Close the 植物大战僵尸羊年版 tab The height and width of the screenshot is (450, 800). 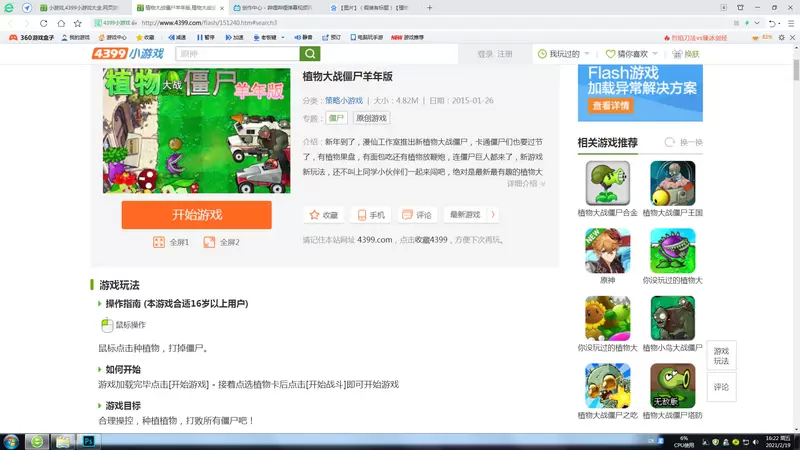pos(222,8)
